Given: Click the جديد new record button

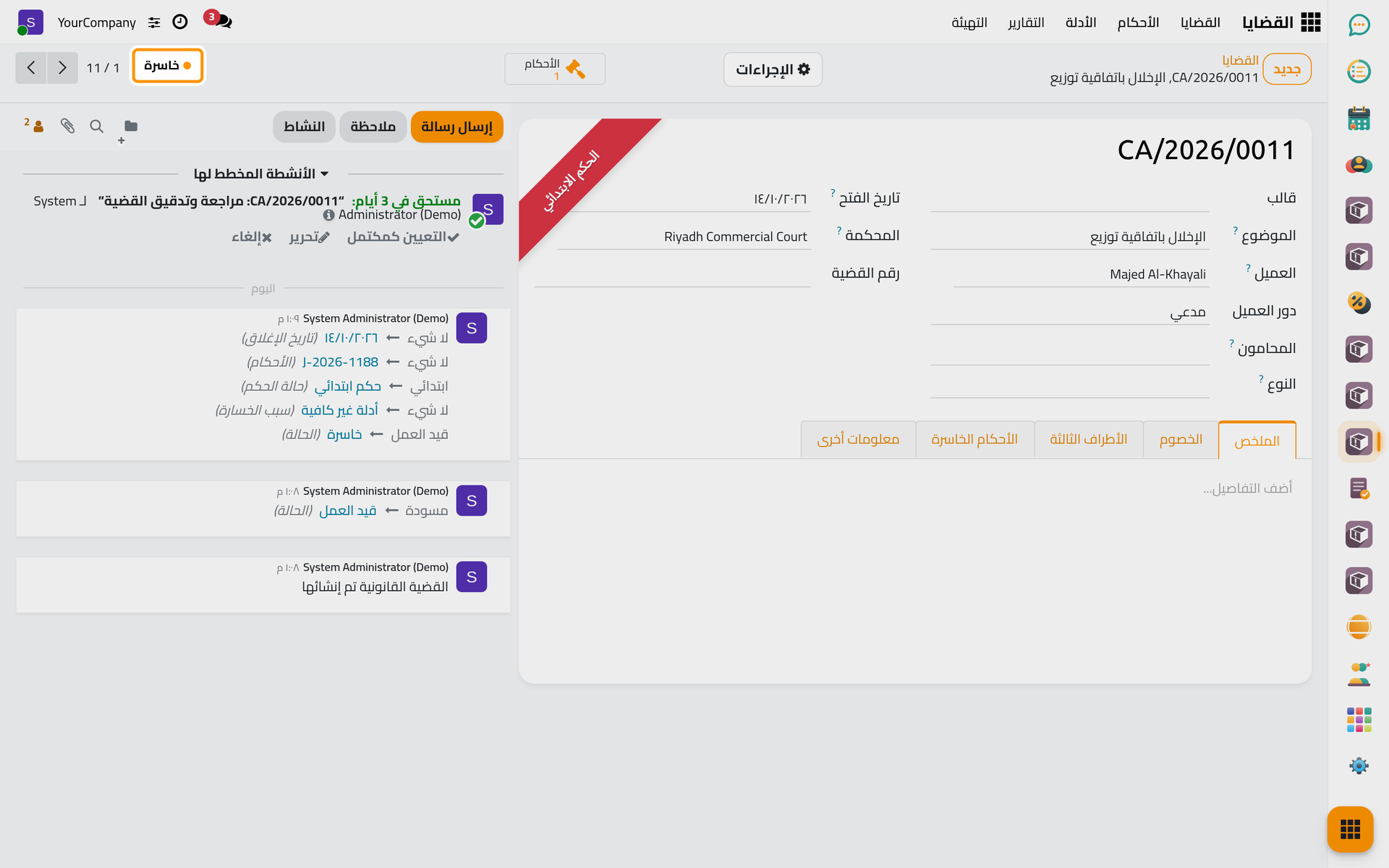Looking at the screenshot, I should [x=1287, y=69].
